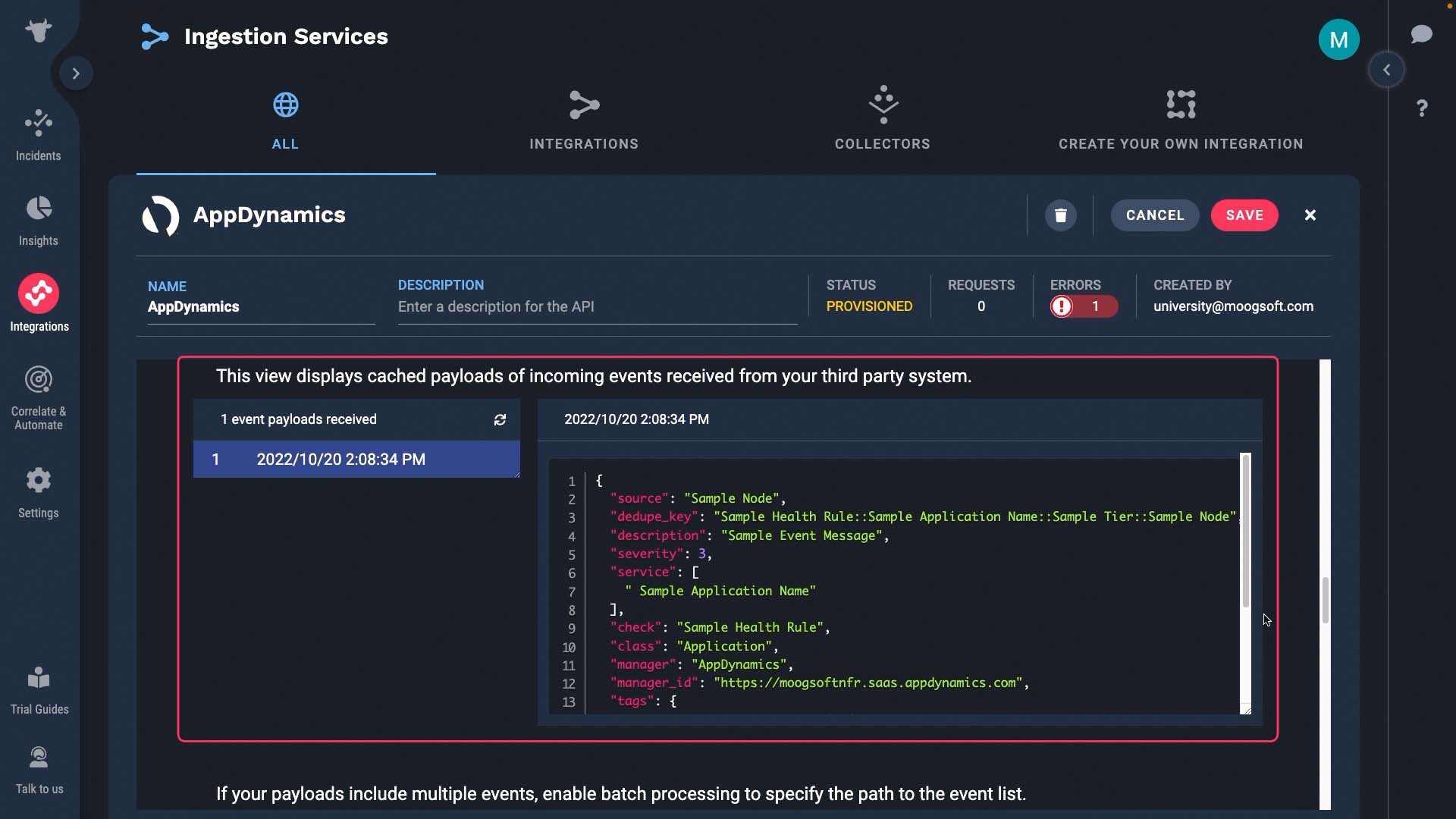Click the "source" line in JSON
This screenshot has width=1456, height=819.
[x=698, y=499]
